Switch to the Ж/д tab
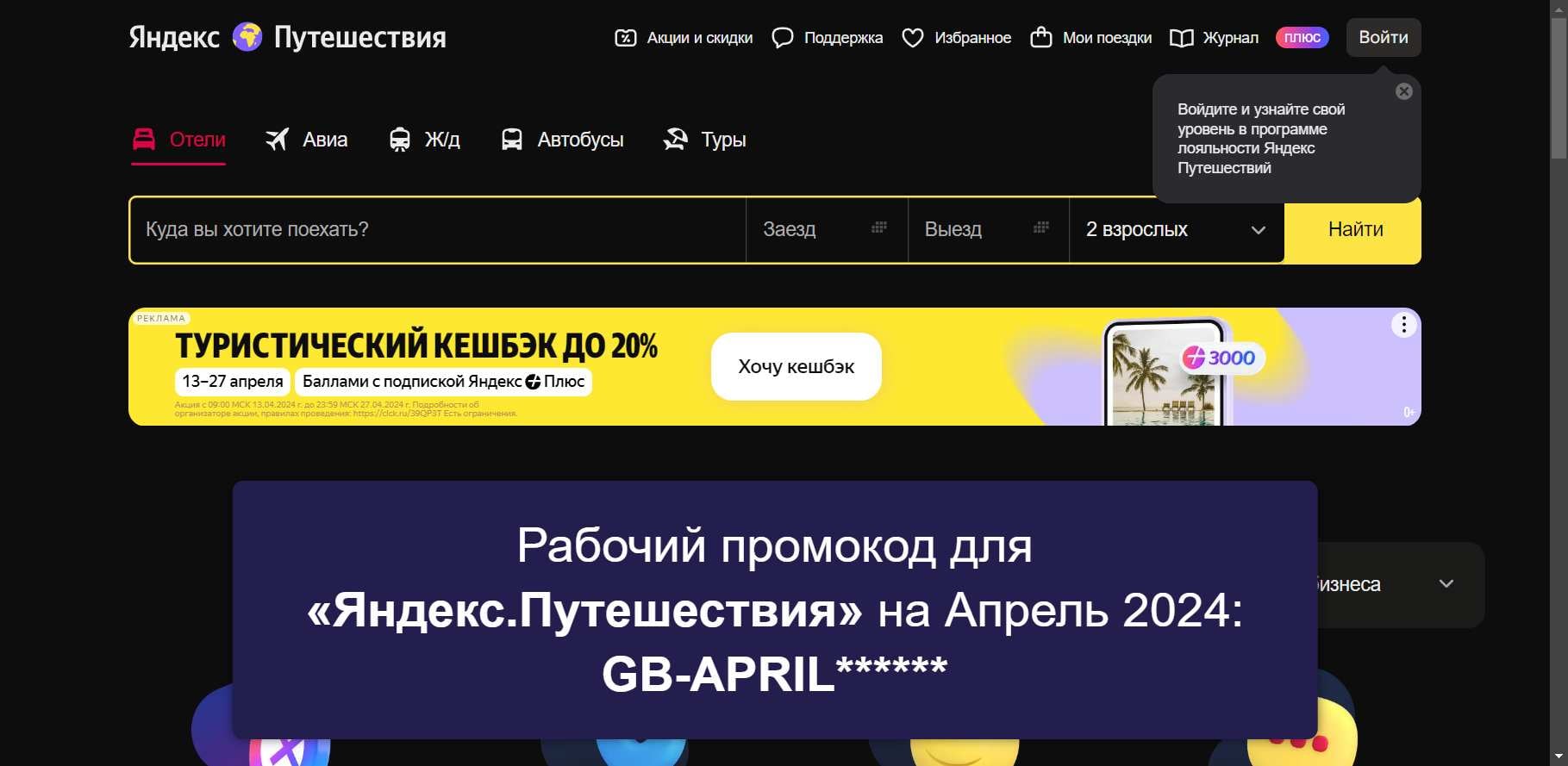Viewport: 1568px width, 766px height. (424, 140)
